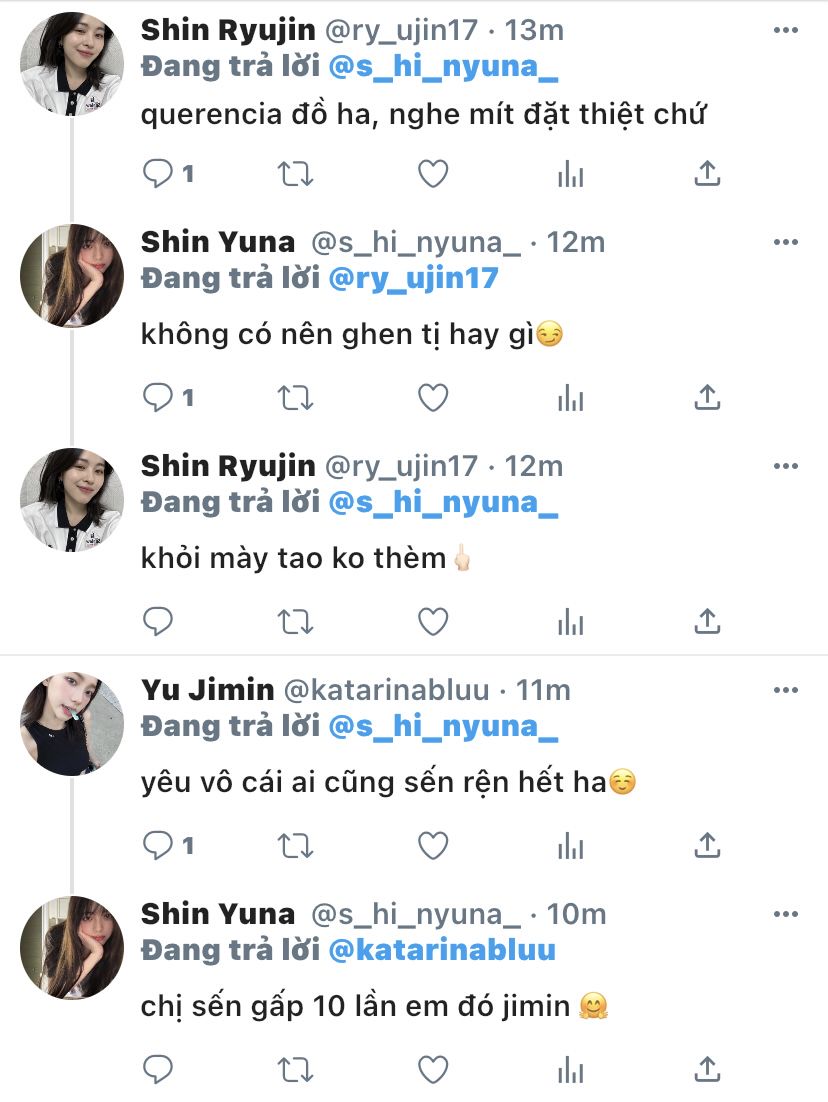Retweet Yuna's "không có nên ghen tị" tweet

(295, 399)
